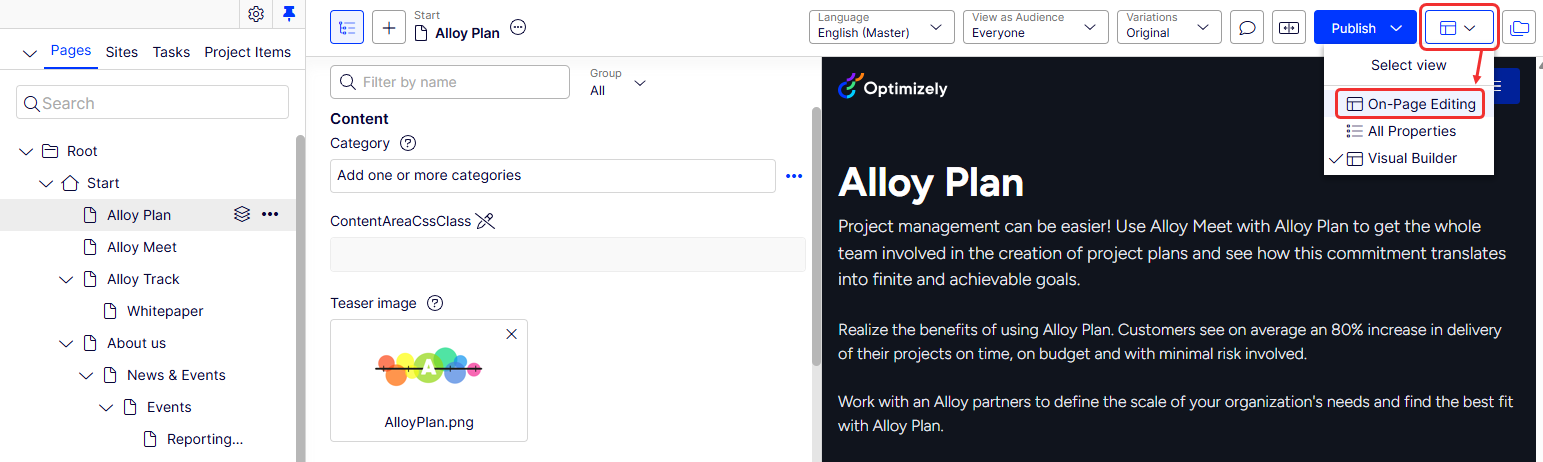
Task: Toggle the pin icon for navigation pane
Action: (289, 13)
